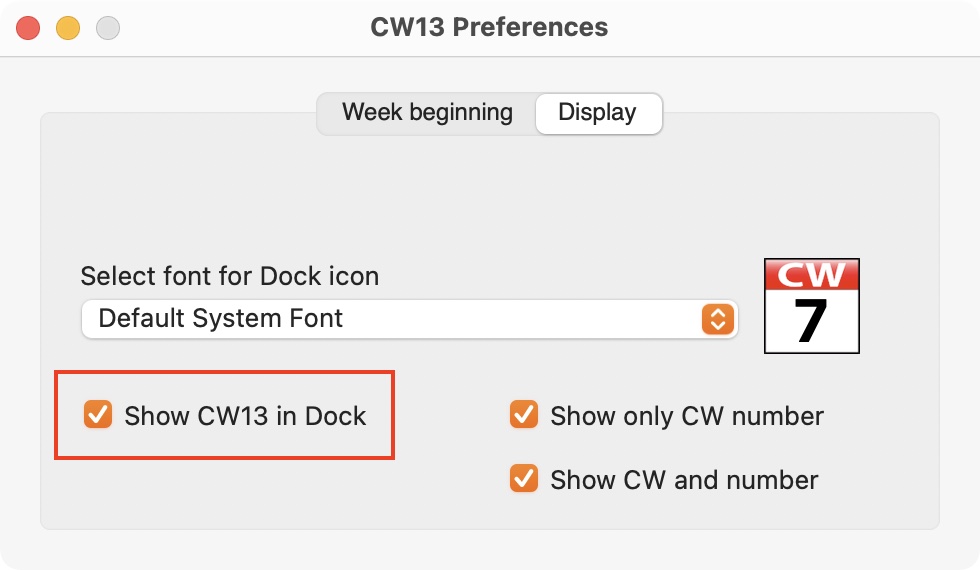Close the CW13 Preferences window
Screen dimensions: 980x570
(x=28, y=28)
